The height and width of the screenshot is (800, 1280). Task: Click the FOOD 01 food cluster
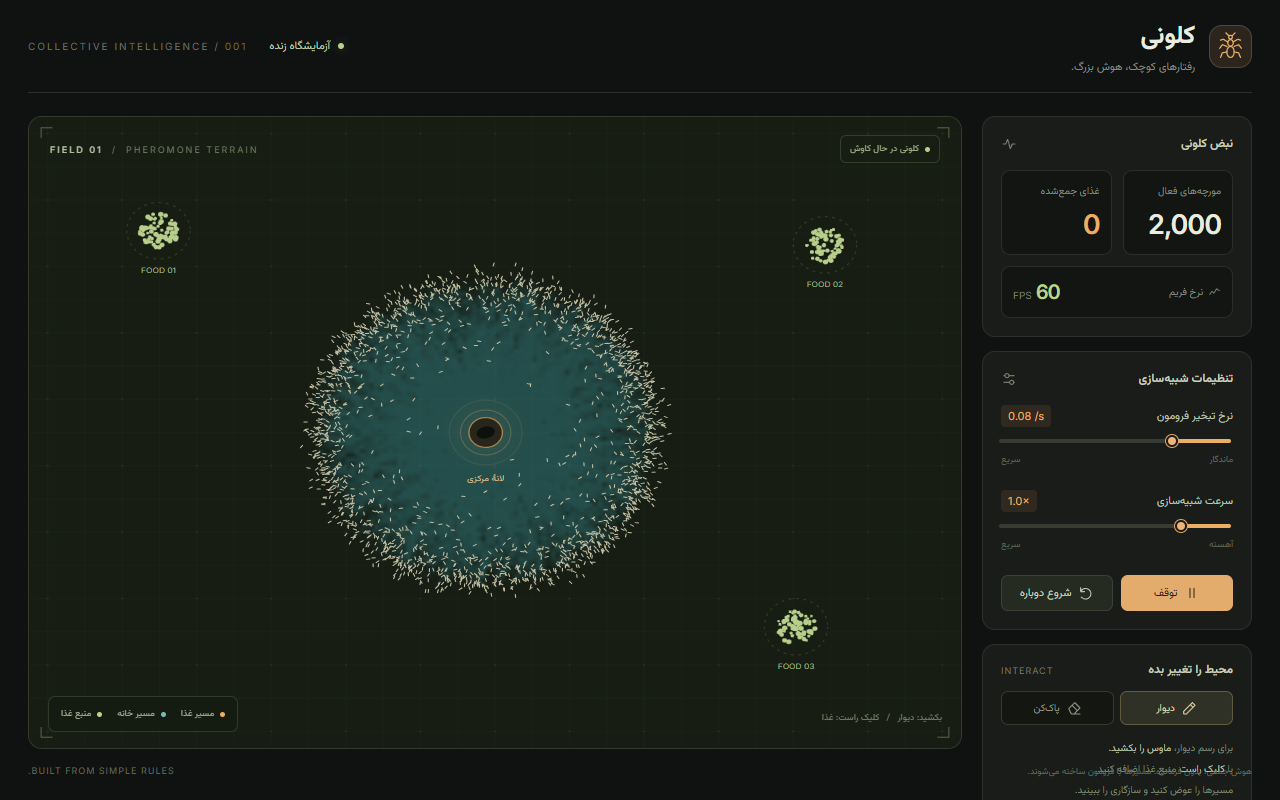[159, 231]
